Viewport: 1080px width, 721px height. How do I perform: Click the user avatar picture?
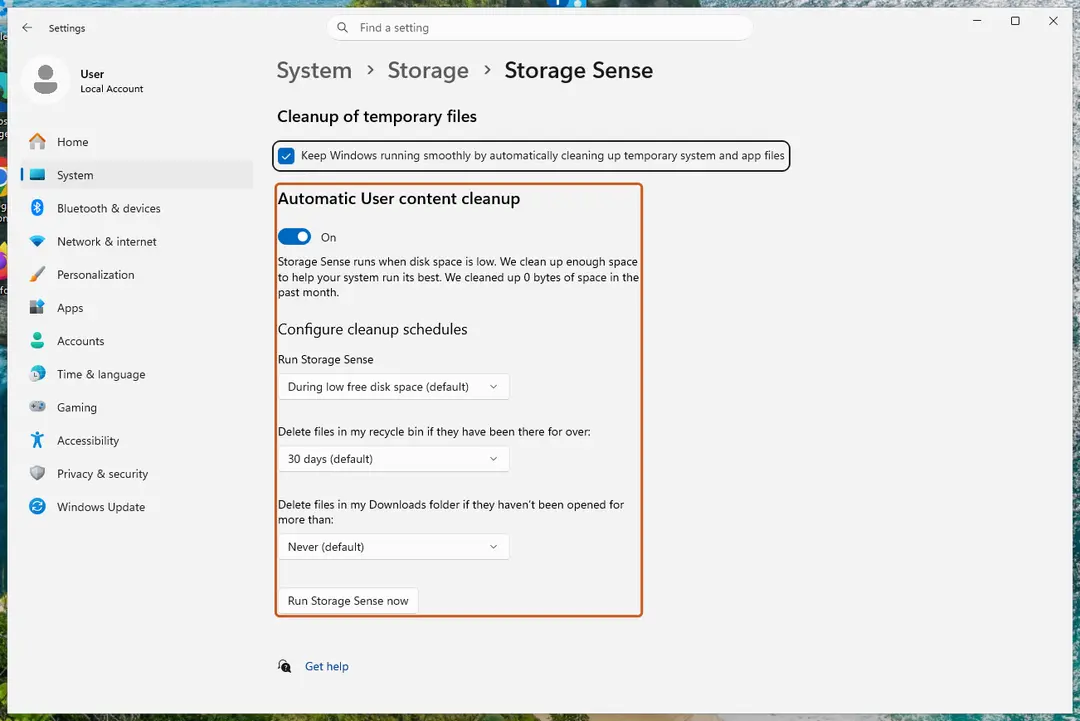click(45, 80)
